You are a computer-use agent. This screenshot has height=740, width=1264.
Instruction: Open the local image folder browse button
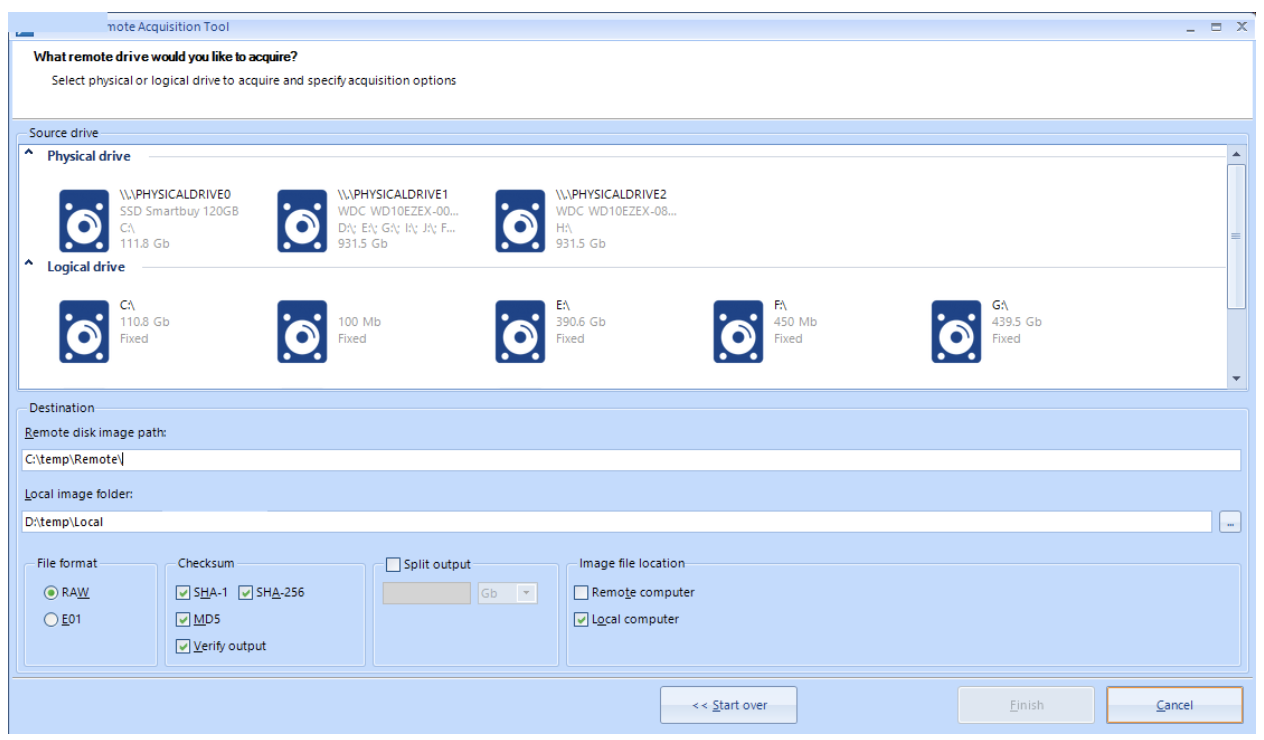pyautogui.click(x=1230, y=522)
